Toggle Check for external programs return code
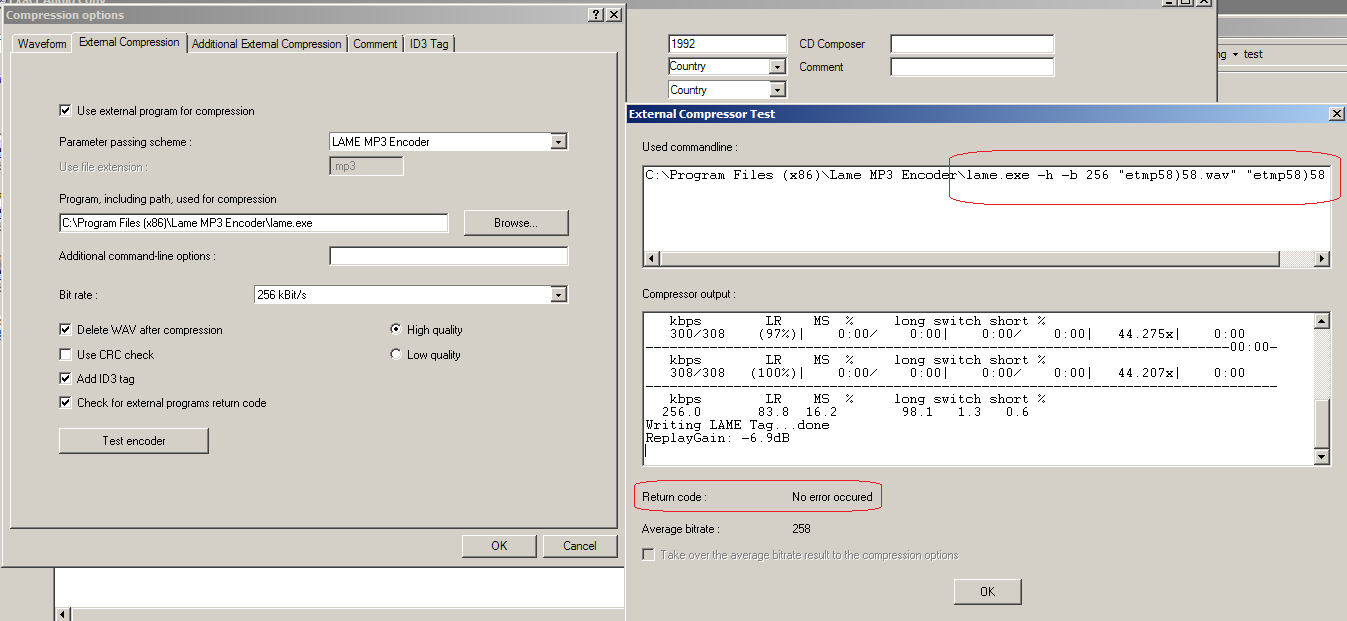Screen dimensions: 1347x621 pyautogui.click(x=65, y=403)
